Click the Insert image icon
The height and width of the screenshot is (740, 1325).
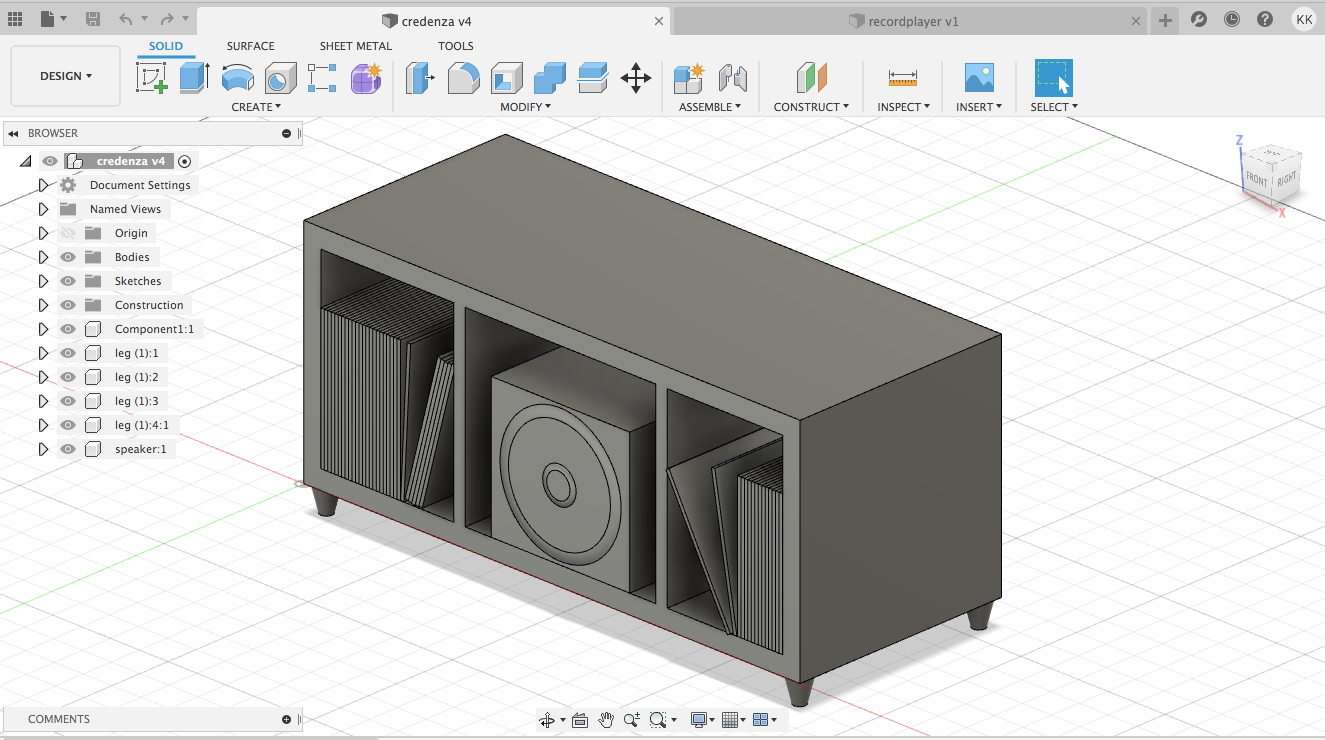(x=979, y=78)
